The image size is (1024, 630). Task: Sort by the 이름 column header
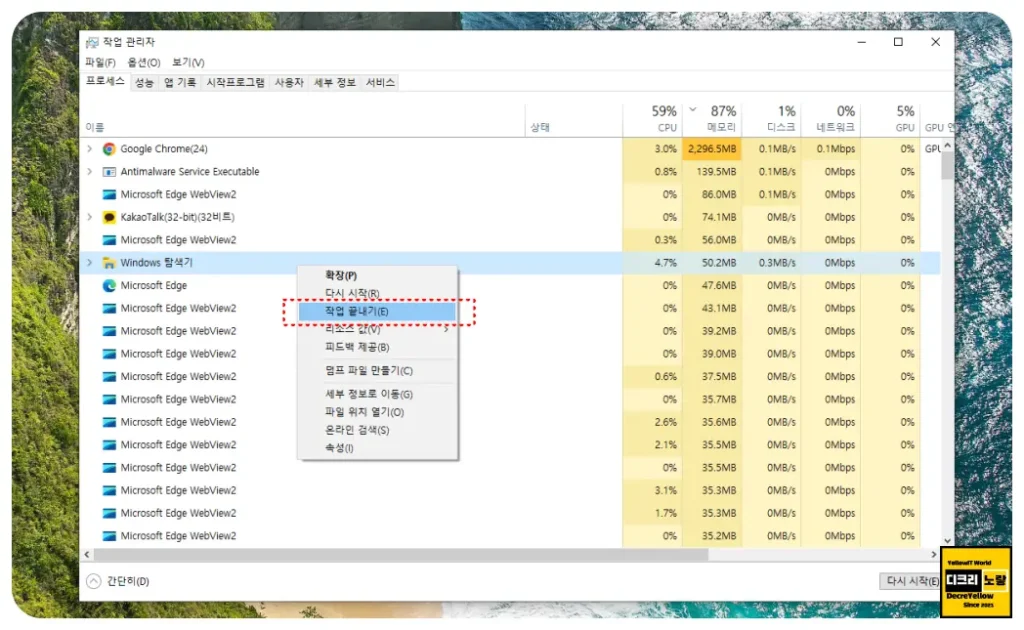[x=304, y=120]
